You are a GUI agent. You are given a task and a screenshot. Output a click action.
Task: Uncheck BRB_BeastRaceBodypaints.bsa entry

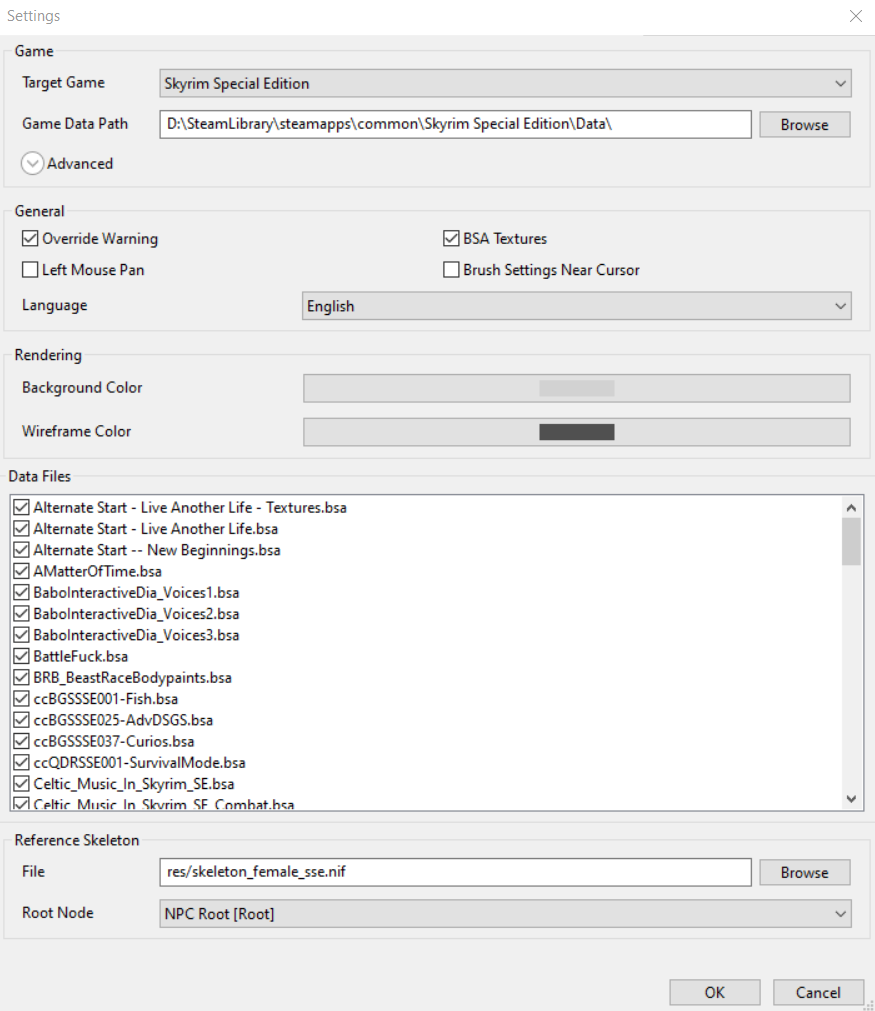coord(21,677)
